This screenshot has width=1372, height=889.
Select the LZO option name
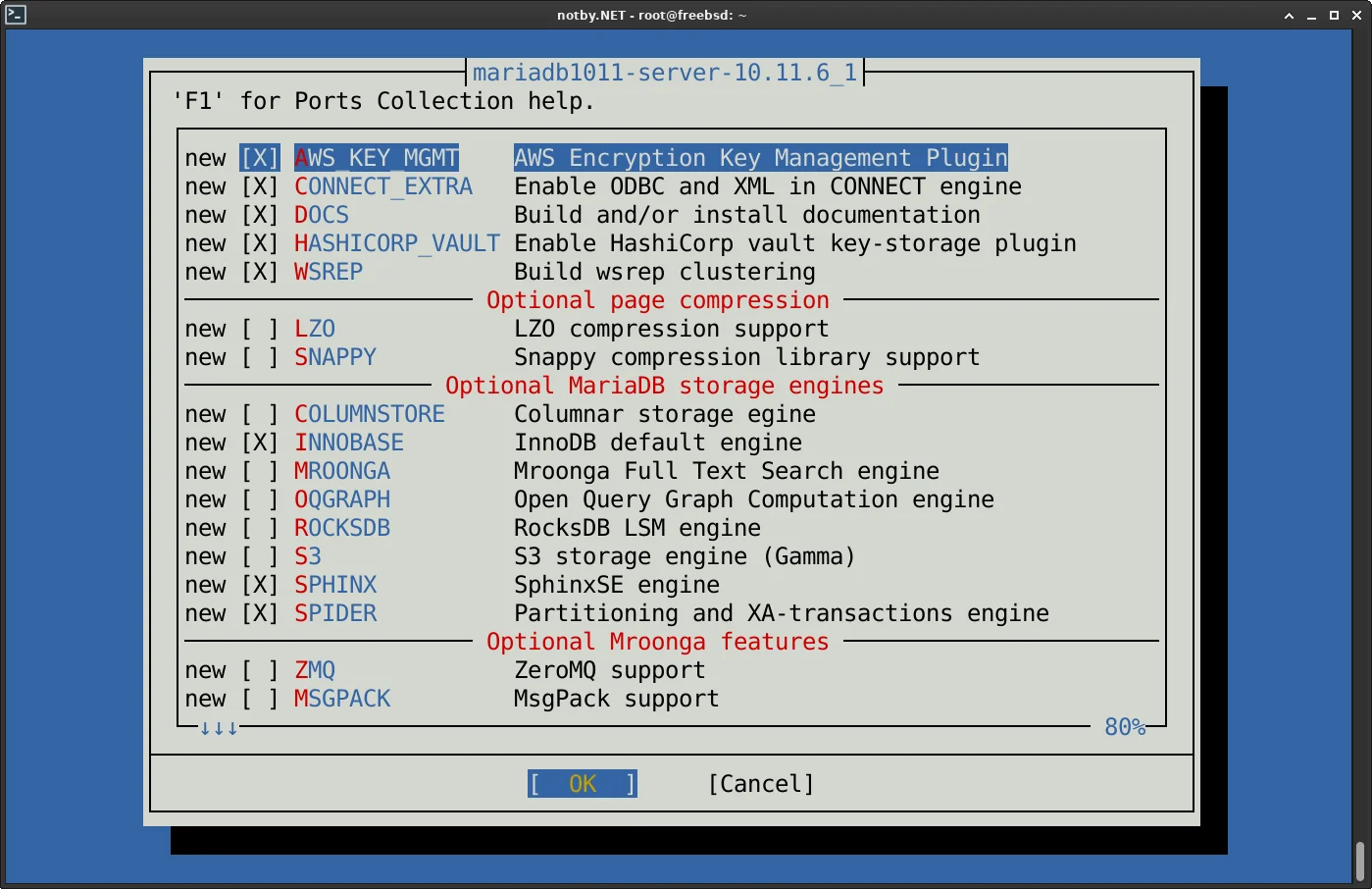[315, 329]
